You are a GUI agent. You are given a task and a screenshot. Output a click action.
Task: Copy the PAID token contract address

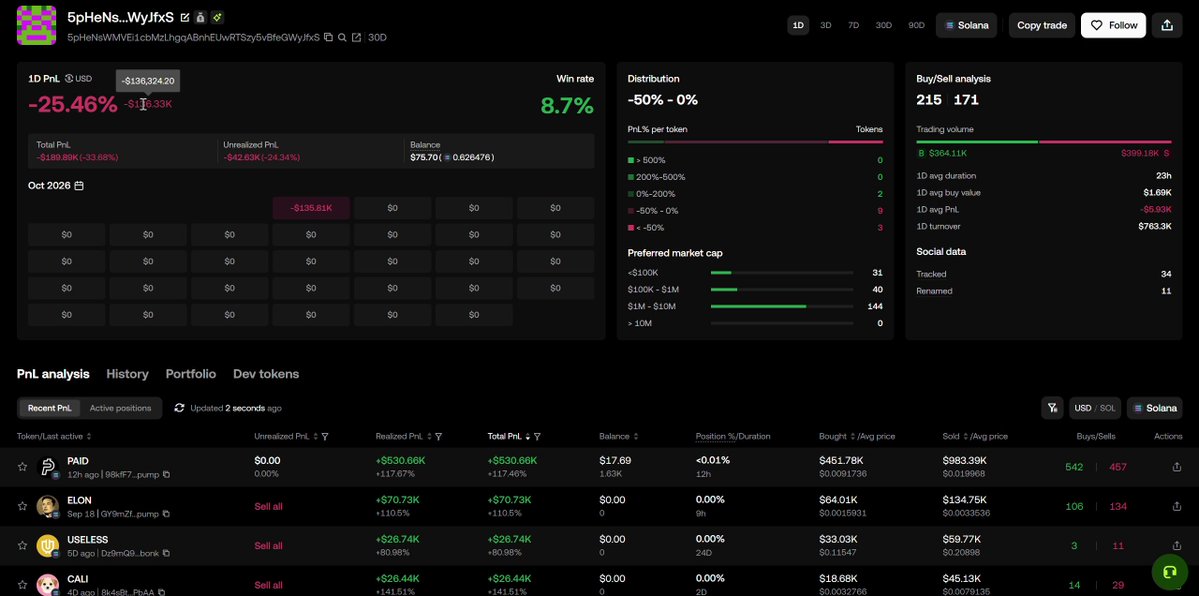166,474
